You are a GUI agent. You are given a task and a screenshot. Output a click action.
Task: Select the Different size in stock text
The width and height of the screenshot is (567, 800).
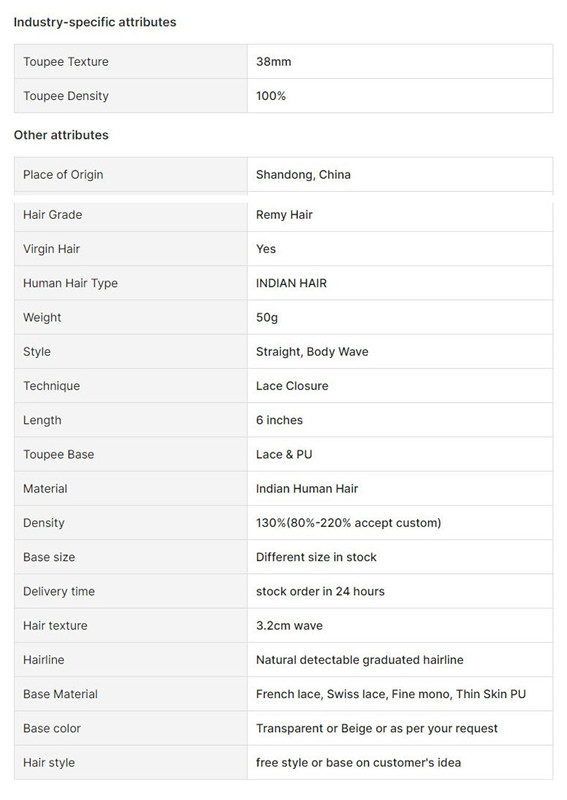pos(316,557)
